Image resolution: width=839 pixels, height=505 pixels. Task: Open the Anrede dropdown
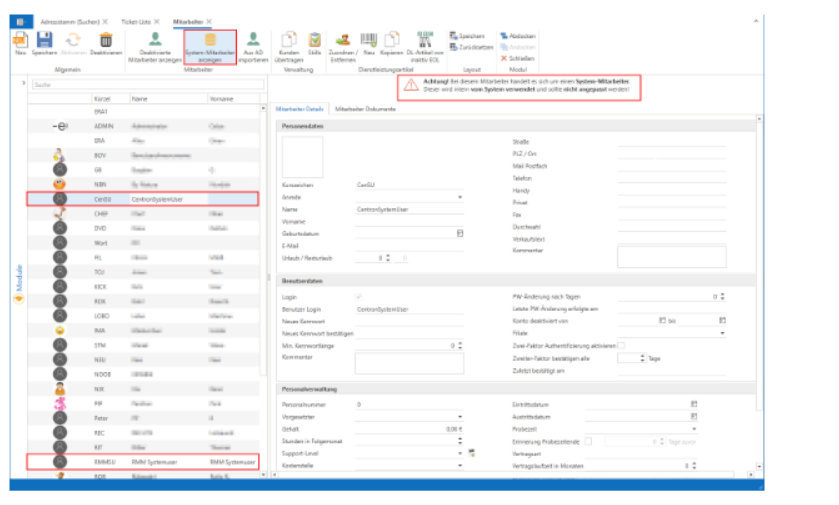(x=460, y=198)
